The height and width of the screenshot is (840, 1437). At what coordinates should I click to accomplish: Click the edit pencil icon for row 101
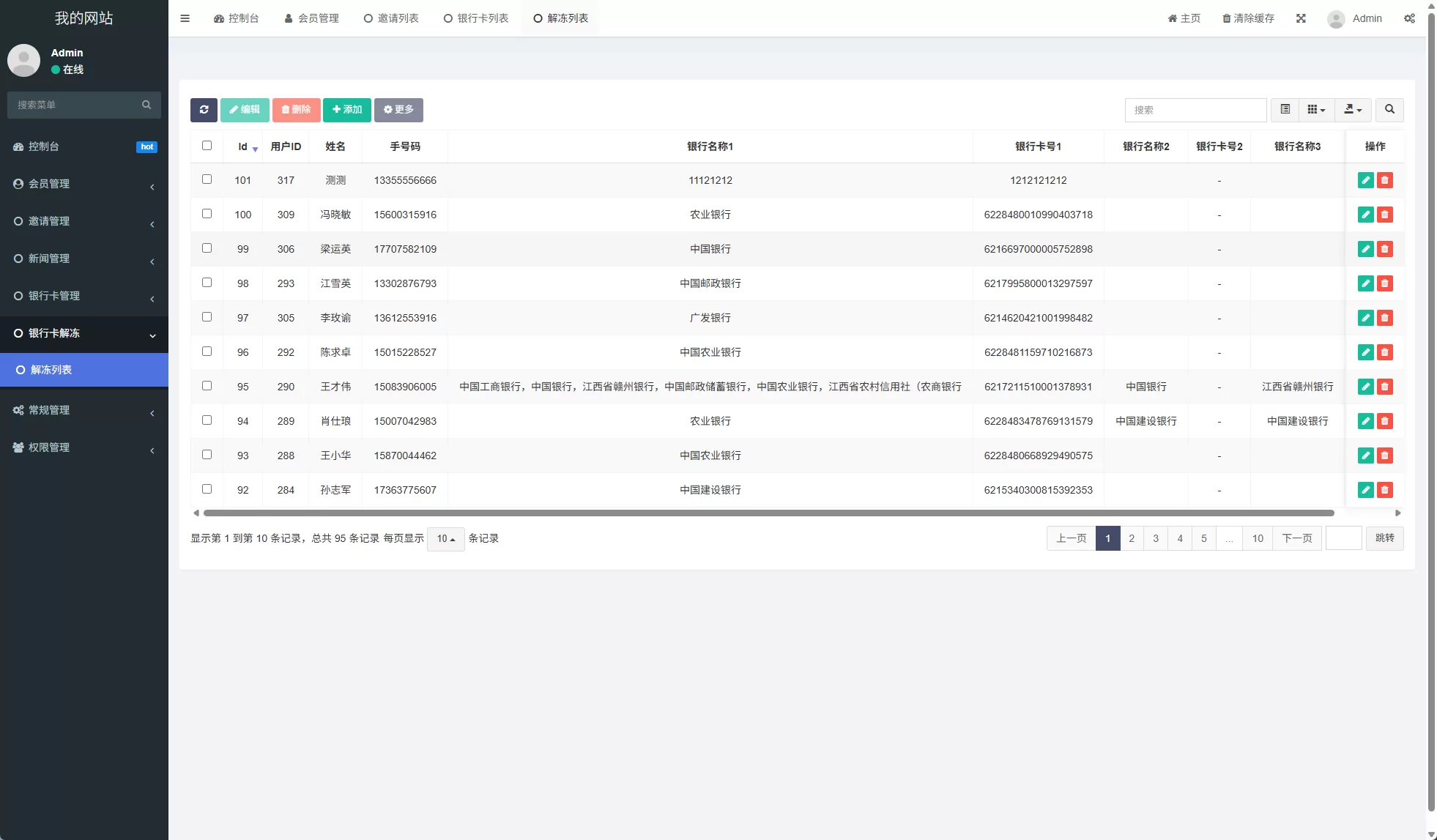click(x=1366, y=180)
